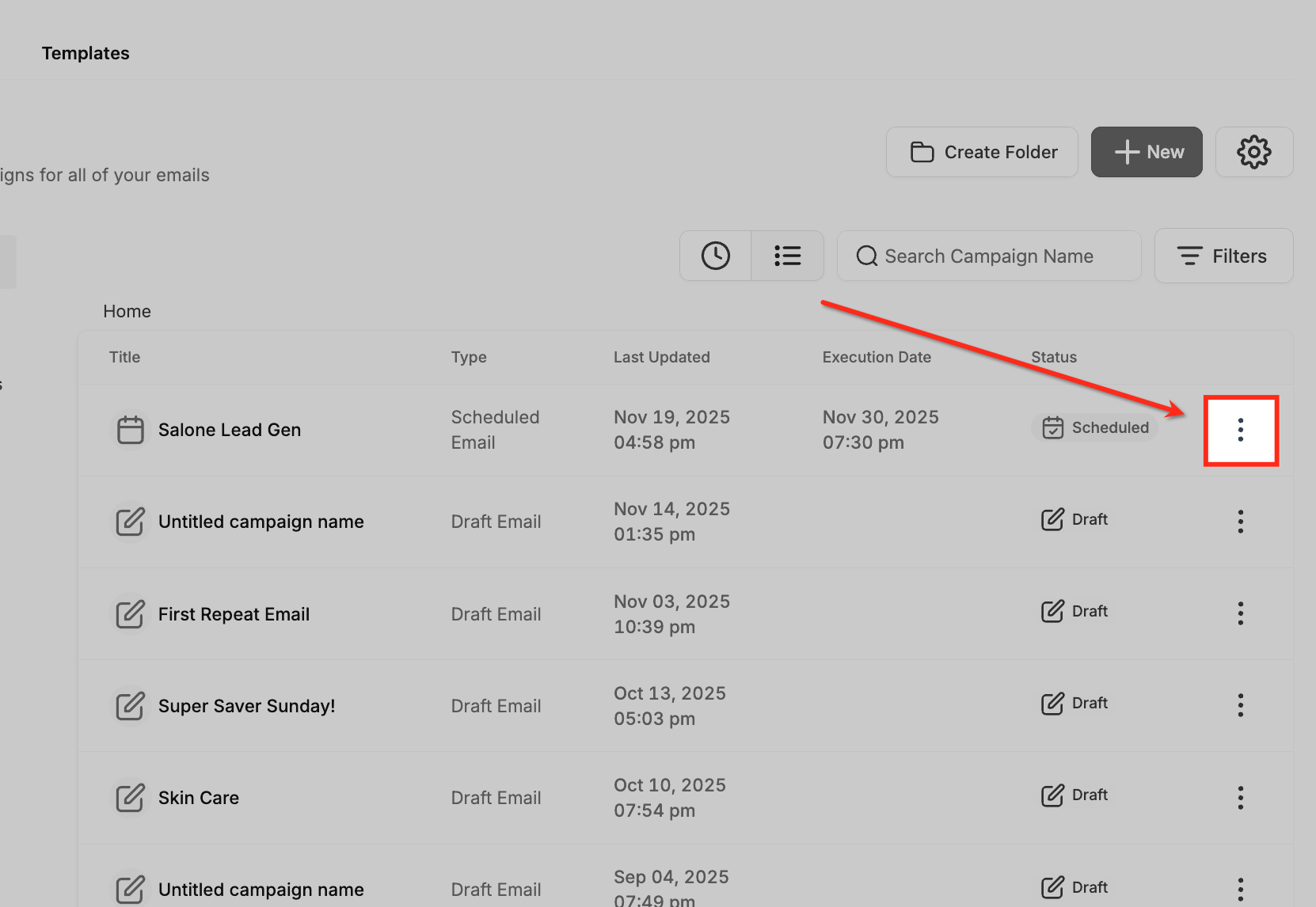Go to the Home breadcrumb
This screenshot has height=907, width=1316.
[x=127, y=311]
